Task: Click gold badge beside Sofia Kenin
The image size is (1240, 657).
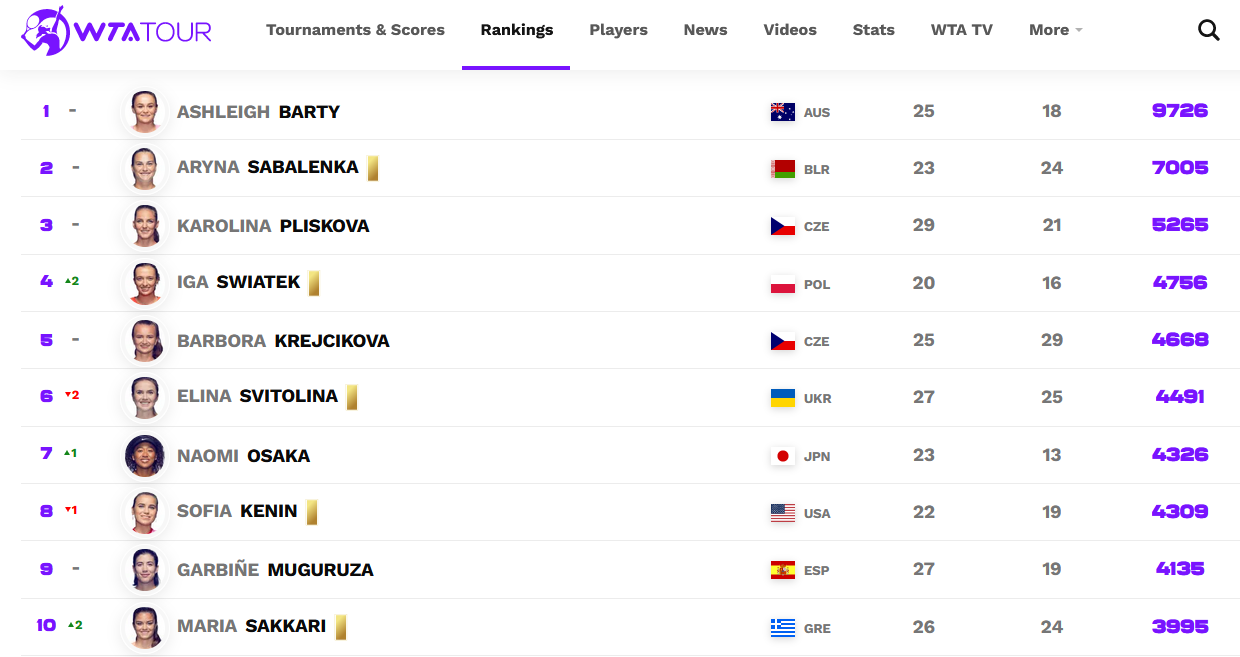Action: pyautogui.click(x=312, y=512)
